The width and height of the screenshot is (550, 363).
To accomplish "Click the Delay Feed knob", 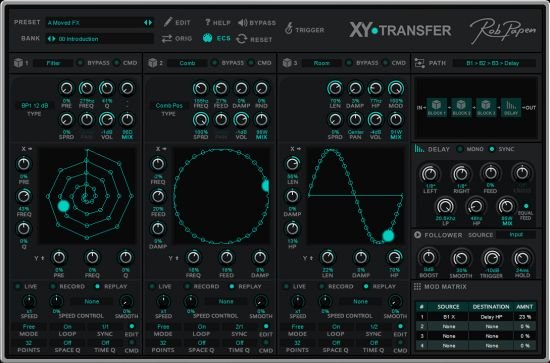I will pos(490,173).
